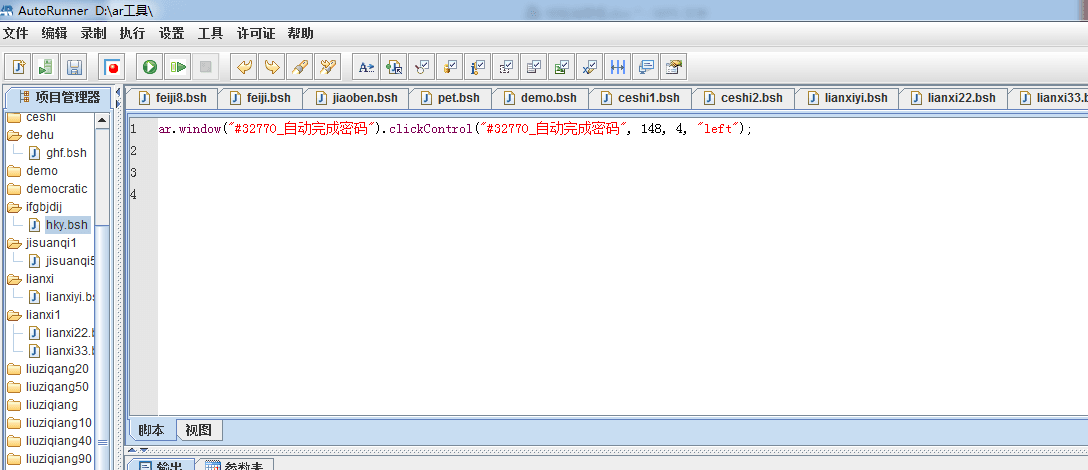Start recording with the red record button
The image size is (1088, 470).
tap(112, 67)
